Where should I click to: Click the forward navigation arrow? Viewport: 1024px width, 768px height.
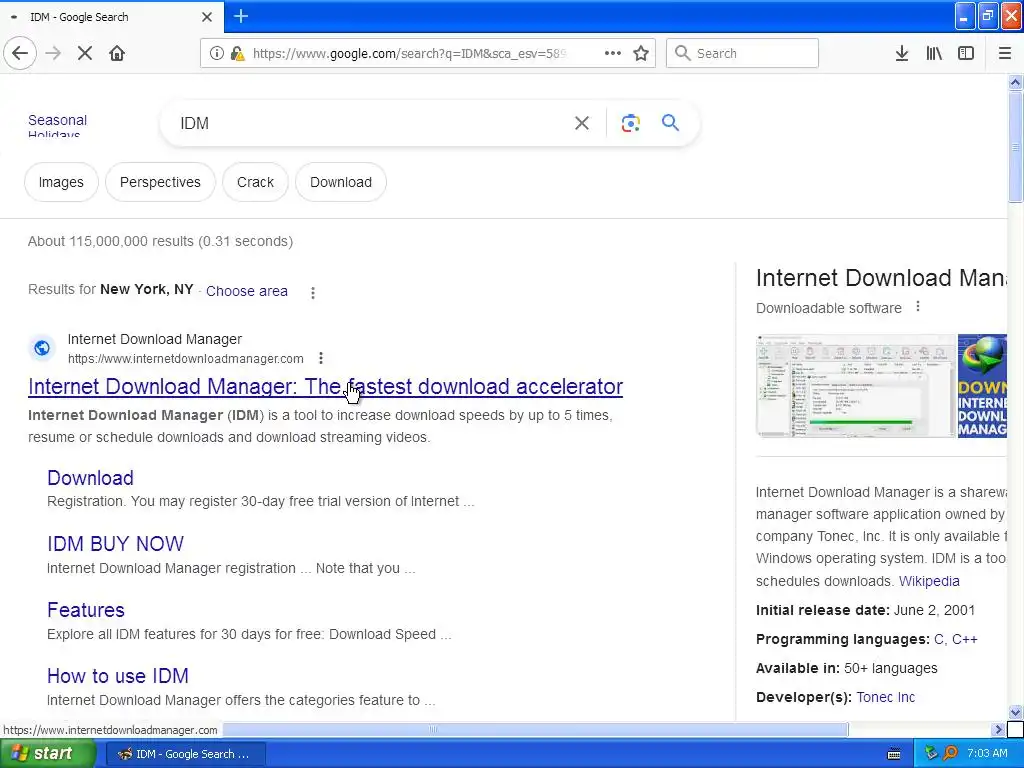(53, 53)
